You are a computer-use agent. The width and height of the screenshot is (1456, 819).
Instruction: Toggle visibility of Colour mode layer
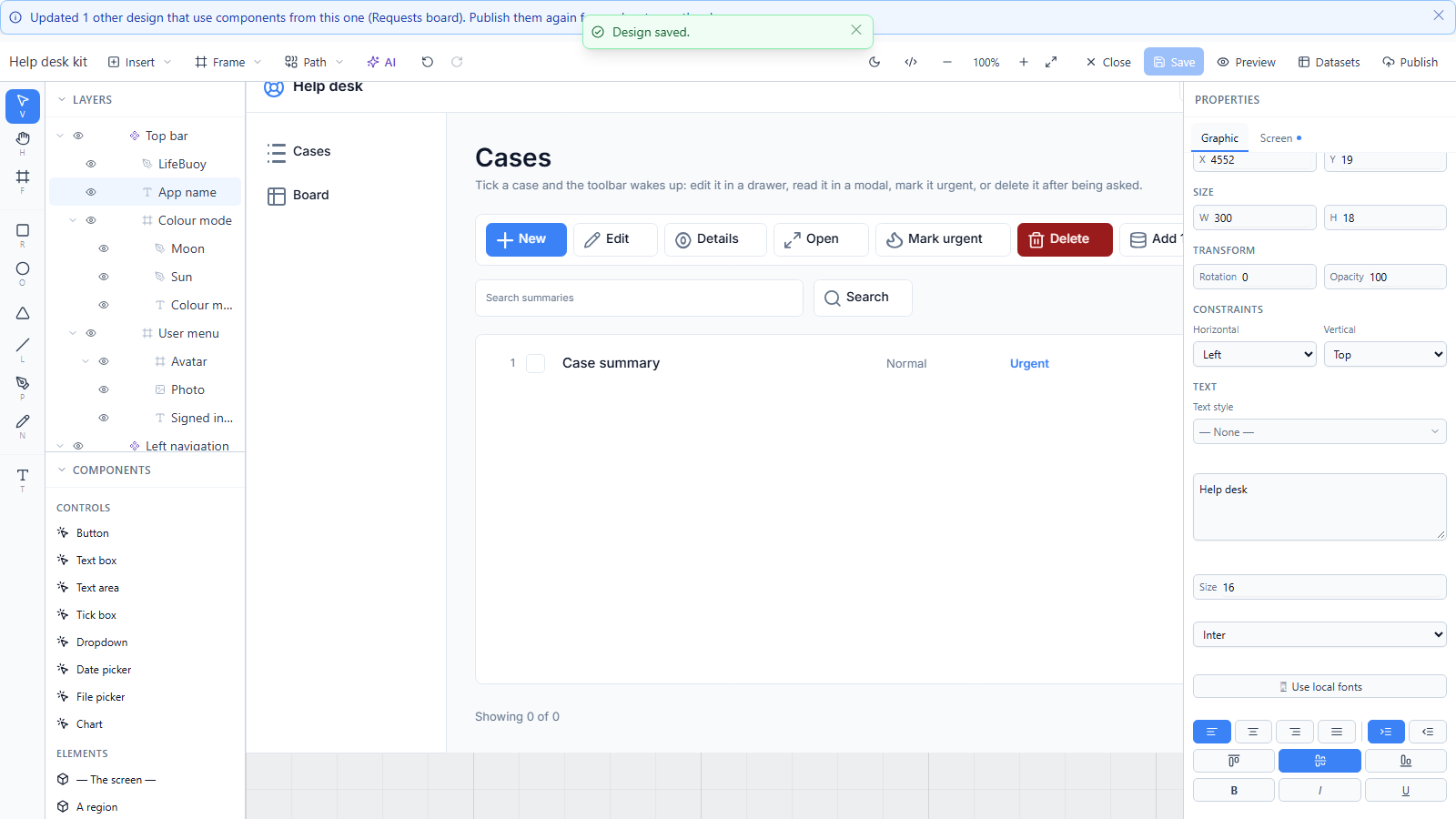(x=91, y=220)
